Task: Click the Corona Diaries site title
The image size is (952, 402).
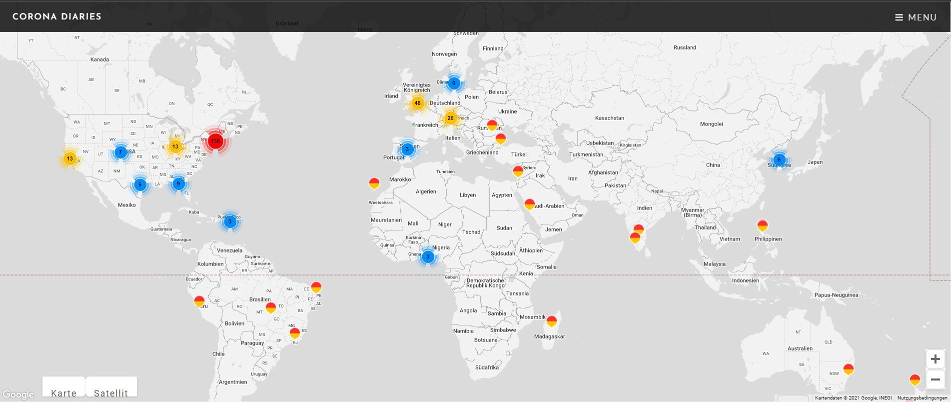Action: tap(57, 16)
